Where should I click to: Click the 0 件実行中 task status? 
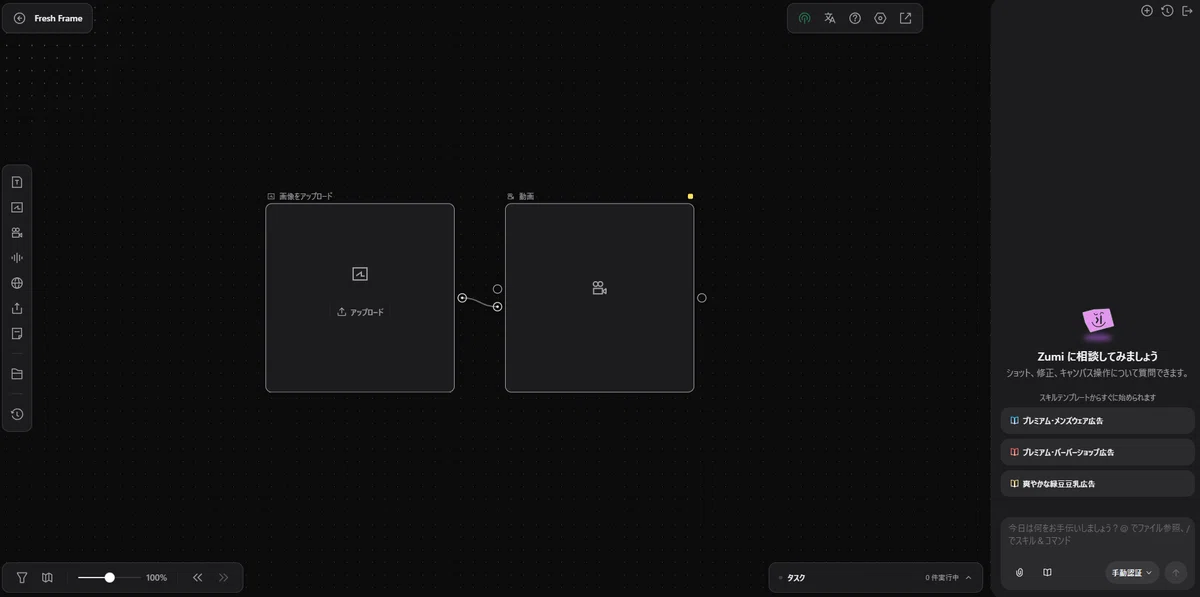coord(942,578)
